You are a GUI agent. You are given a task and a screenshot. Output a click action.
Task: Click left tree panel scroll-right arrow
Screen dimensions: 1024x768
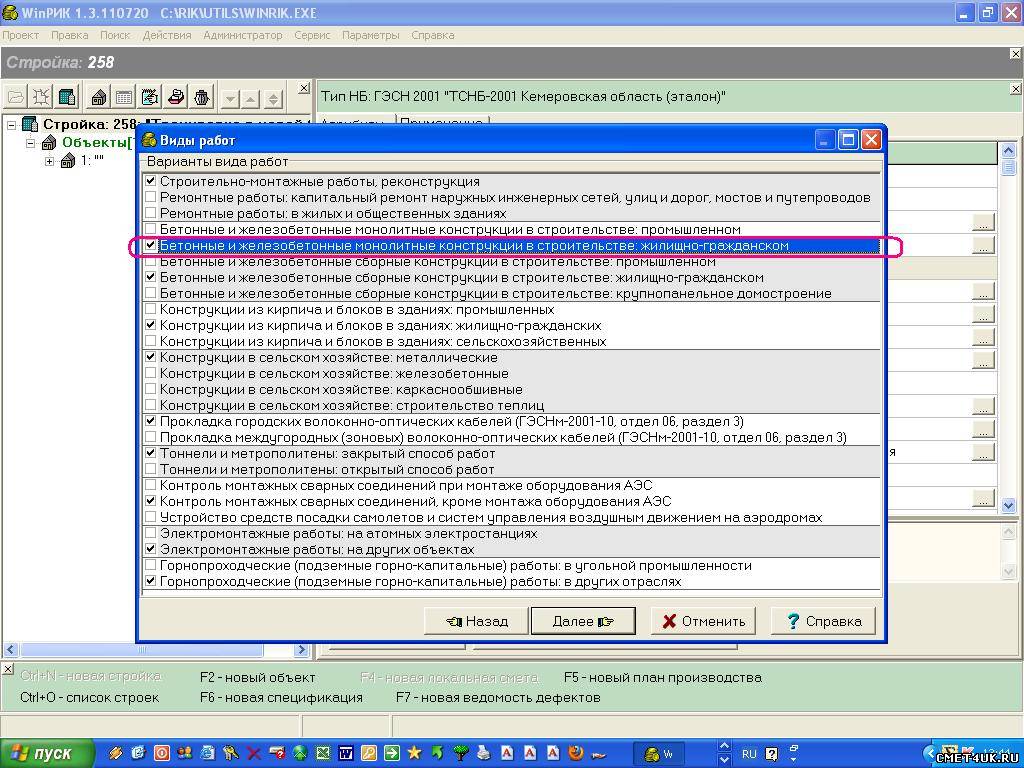click(x=301, y=650)
